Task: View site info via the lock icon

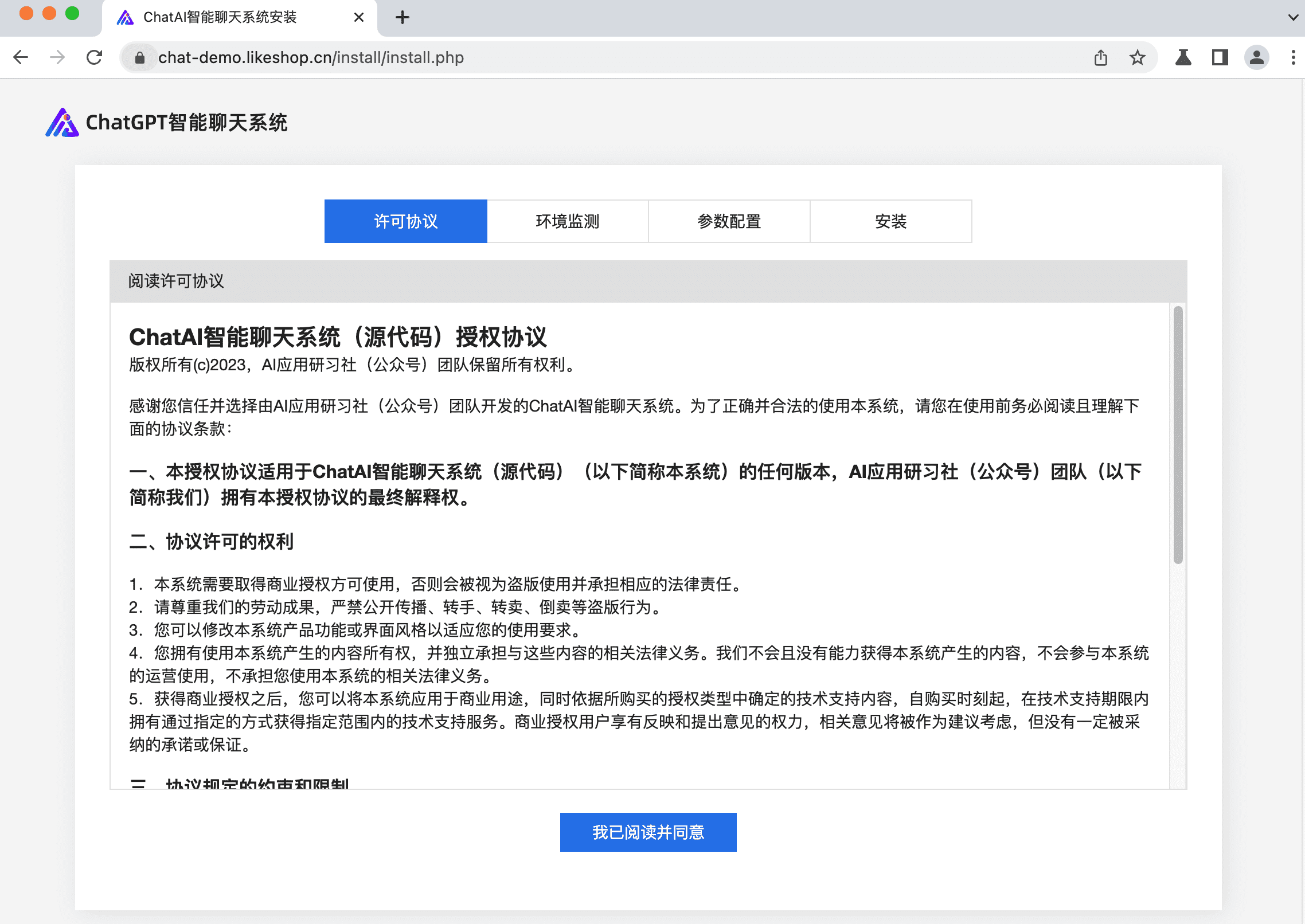Action: coord(139,57)
